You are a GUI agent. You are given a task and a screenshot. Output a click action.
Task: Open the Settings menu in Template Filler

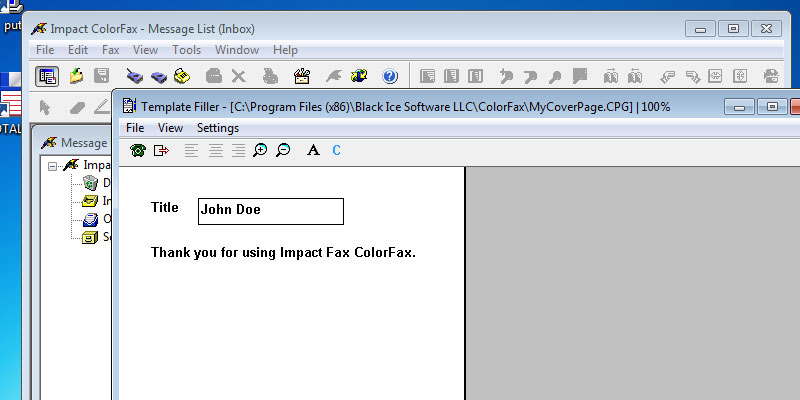coord(217,128)
